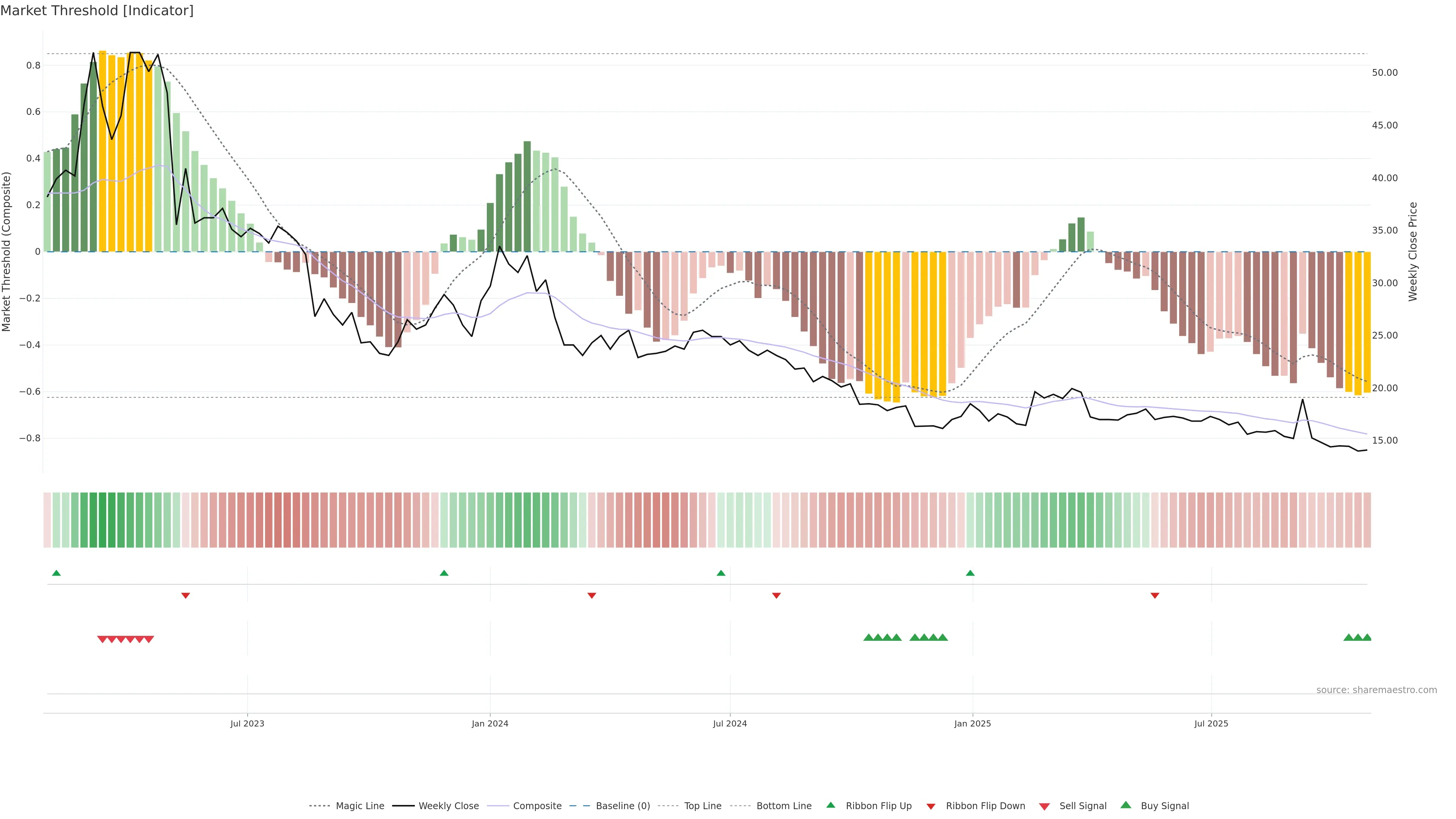
Task: Click the last Ribbon Flip Down marker before Jul 2025
Action: [x=1155, y=595]
